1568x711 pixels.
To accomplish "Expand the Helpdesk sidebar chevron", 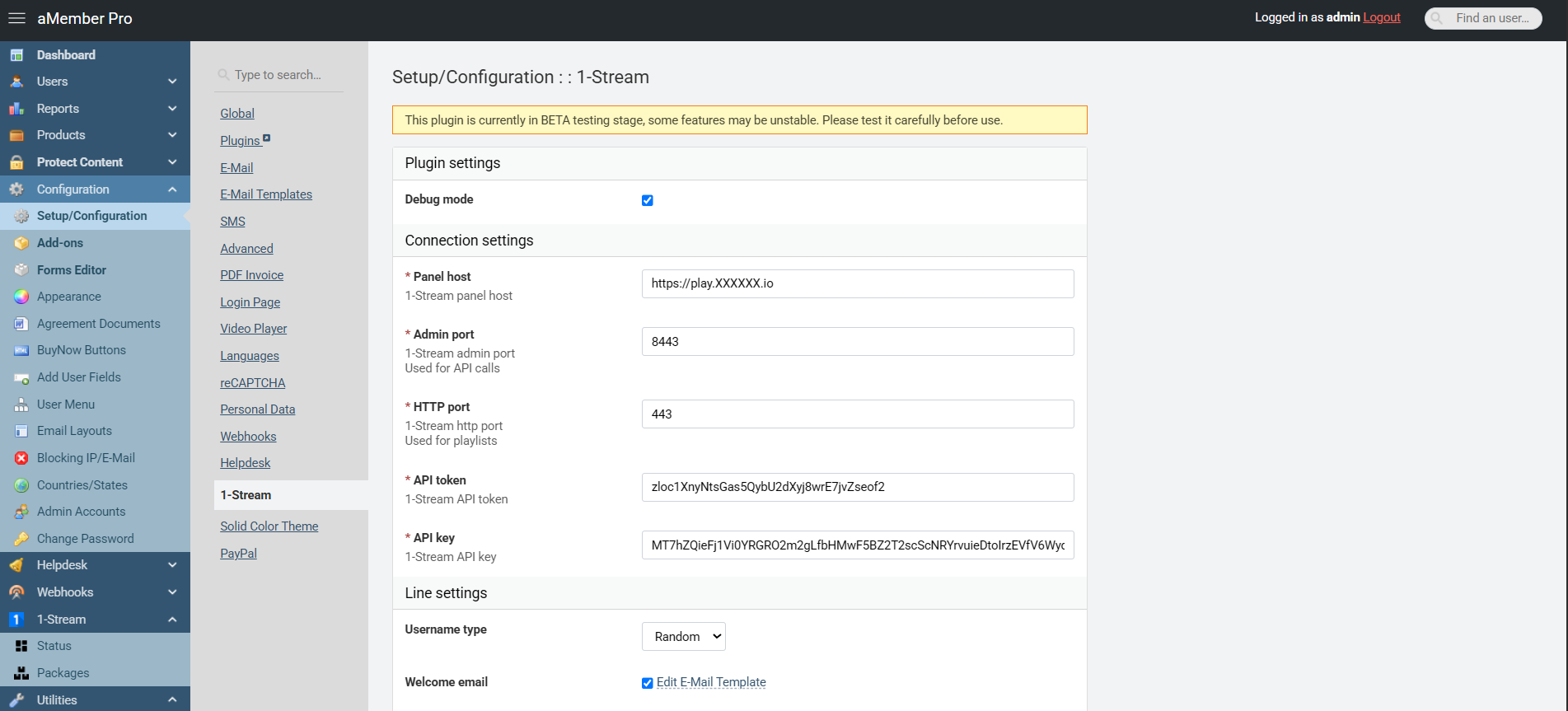I will (x=172, y=565).
